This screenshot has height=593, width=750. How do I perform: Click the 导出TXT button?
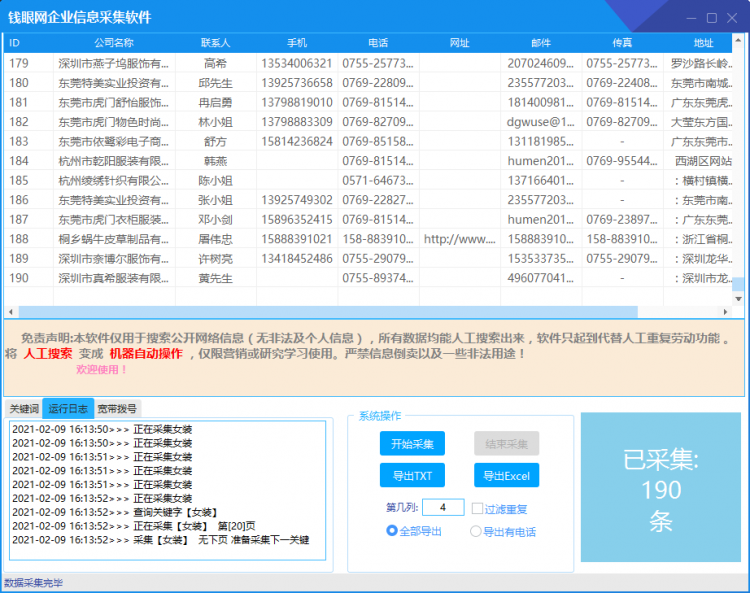tap(412, 475)
